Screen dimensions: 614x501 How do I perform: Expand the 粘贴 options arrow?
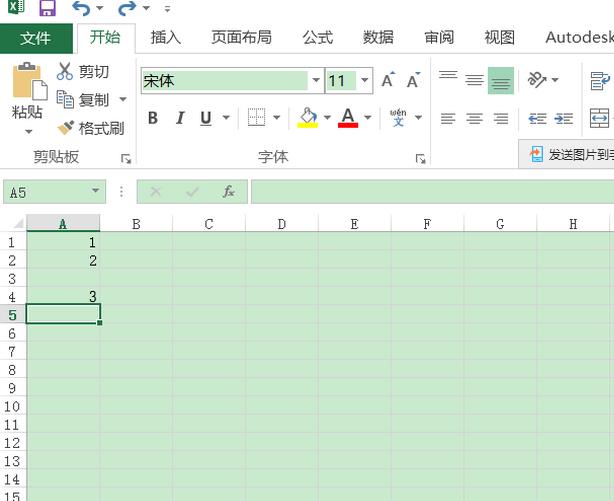(x=28, y=132)
